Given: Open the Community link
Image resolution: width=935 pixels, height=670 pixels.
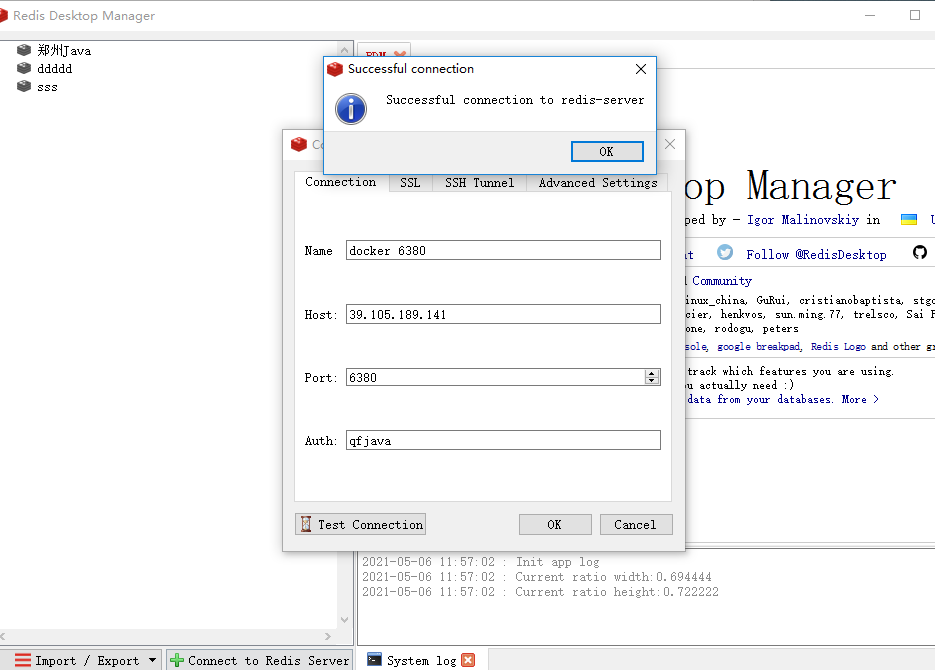Looking at the screenshot, I should click(x=722, y=281).
